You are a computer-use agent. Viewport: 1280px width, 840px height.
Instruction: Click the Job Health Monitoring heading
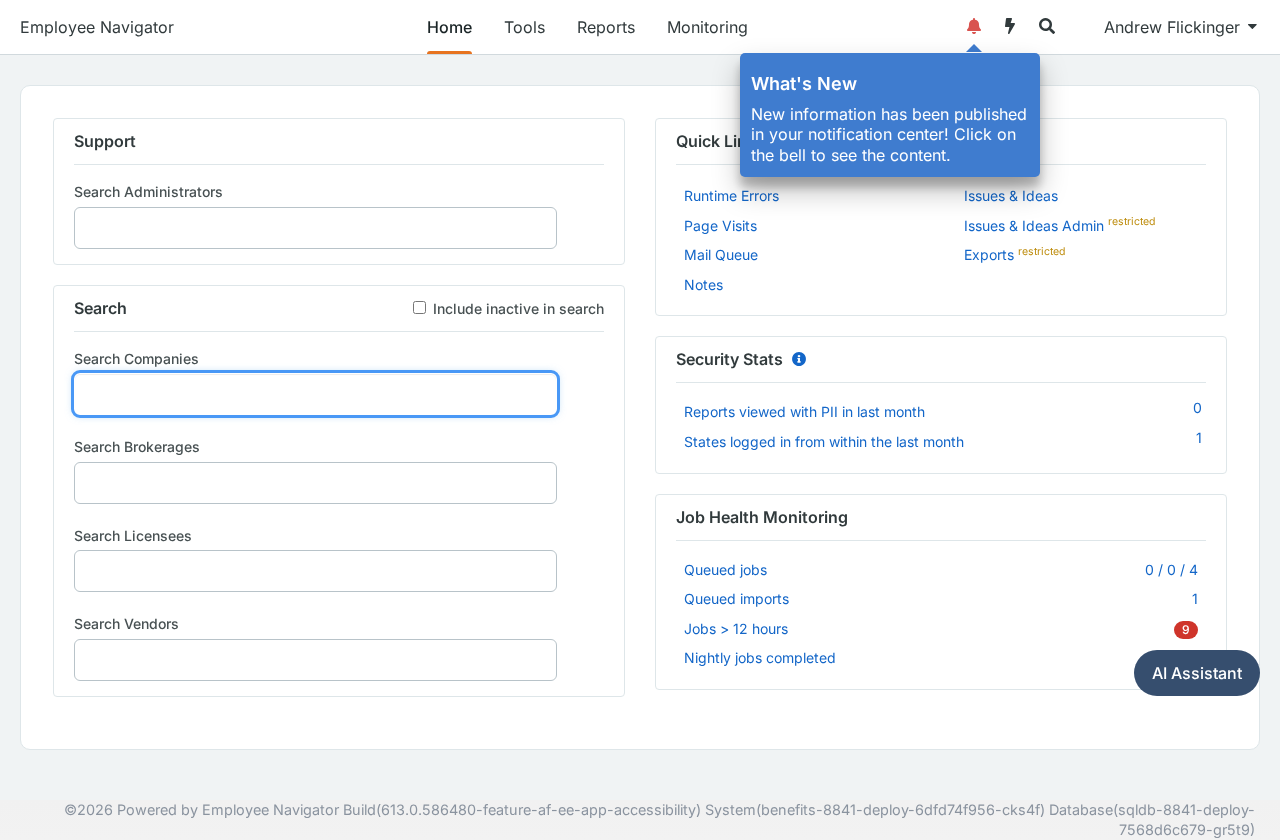pyautogui.click(x=762, y=517)
